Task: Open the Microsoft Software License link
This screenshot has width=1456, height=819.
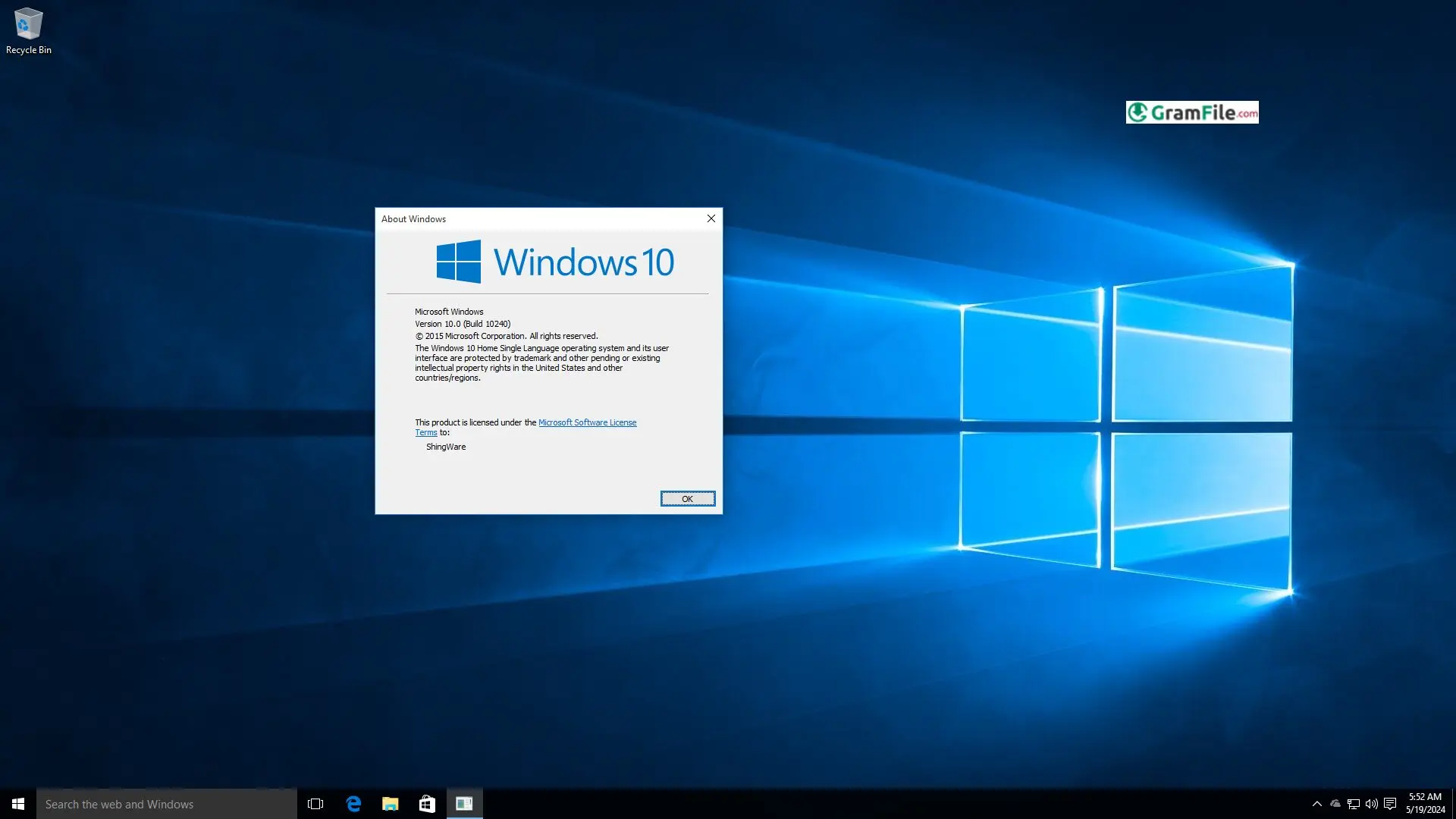Action: (587, 422)
